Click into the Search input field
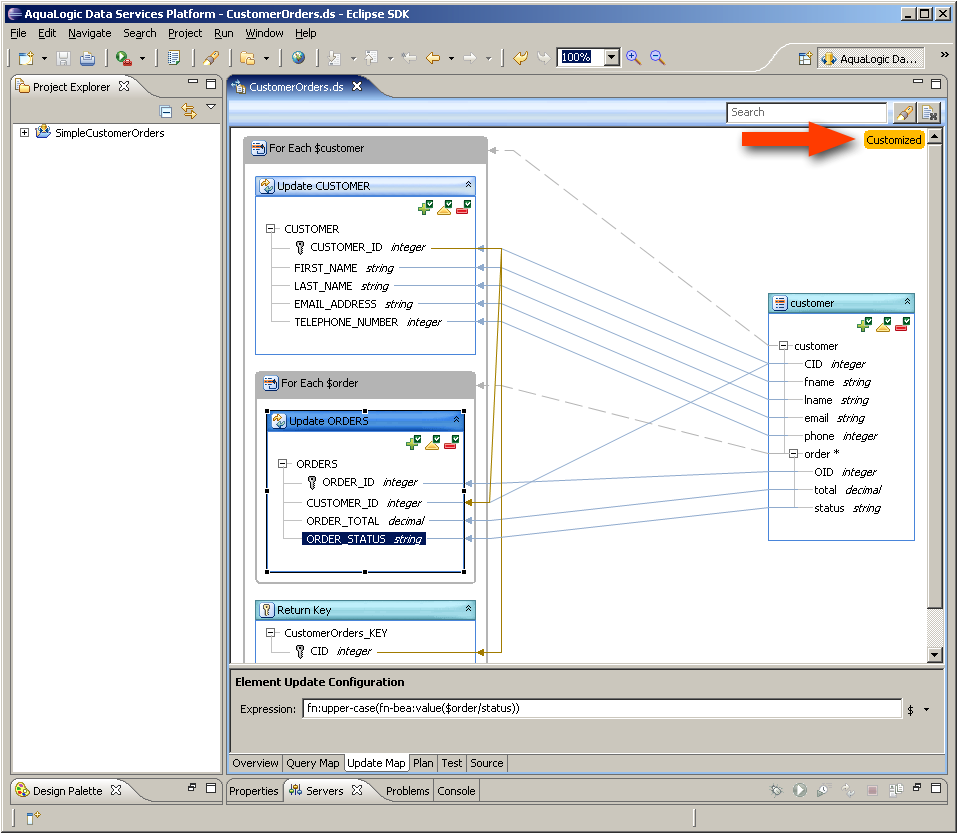This screenshot has height=834, width=958. click(806, 112)
